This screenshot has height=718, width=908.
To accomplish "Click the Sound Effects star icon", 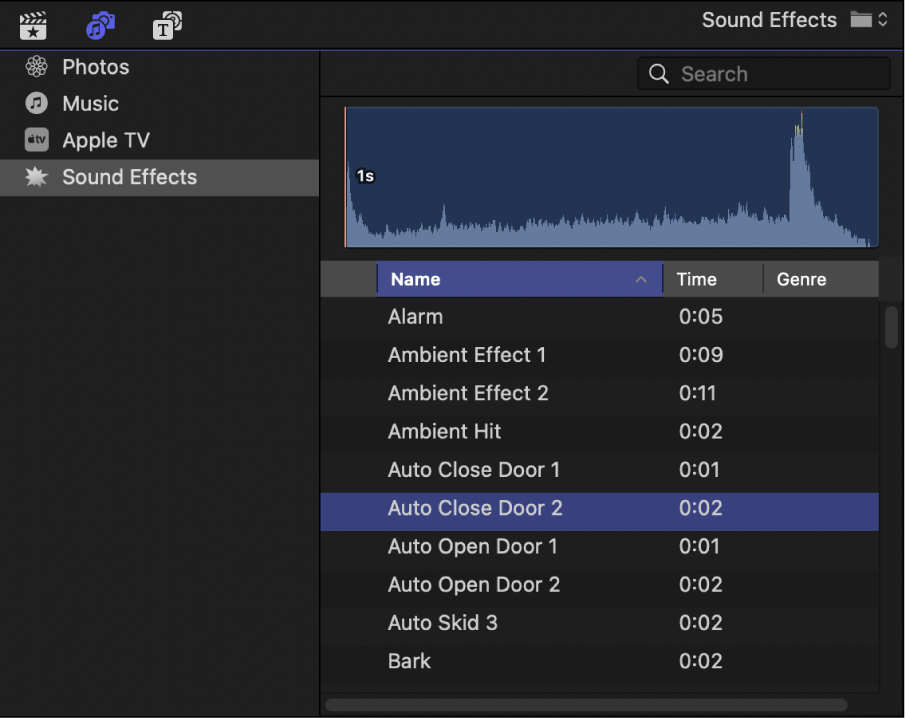I will click(x=37, y=178).
